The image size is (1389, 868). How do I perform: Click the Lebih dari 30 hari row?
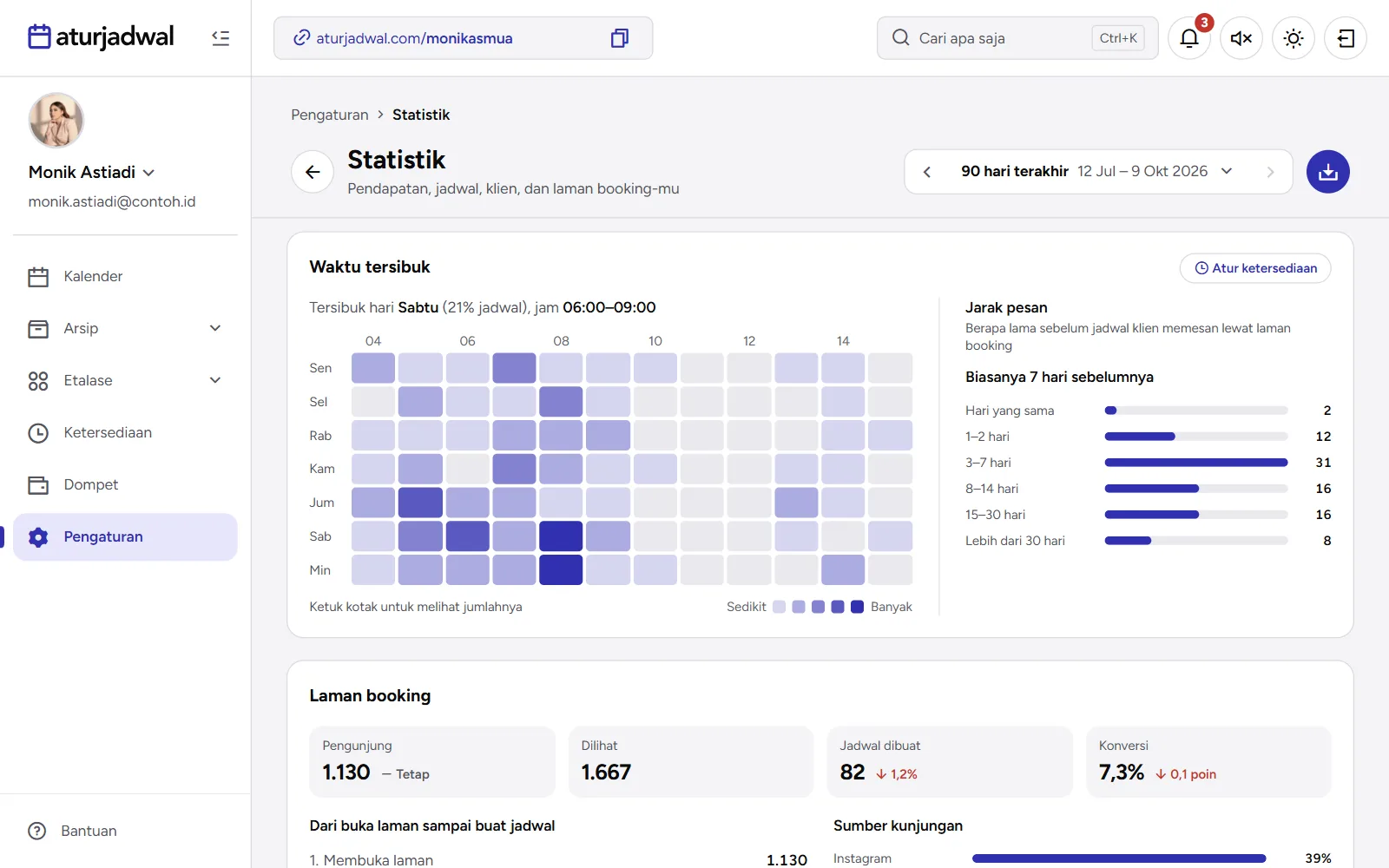pyautogui.click(x=1148, y=541)
